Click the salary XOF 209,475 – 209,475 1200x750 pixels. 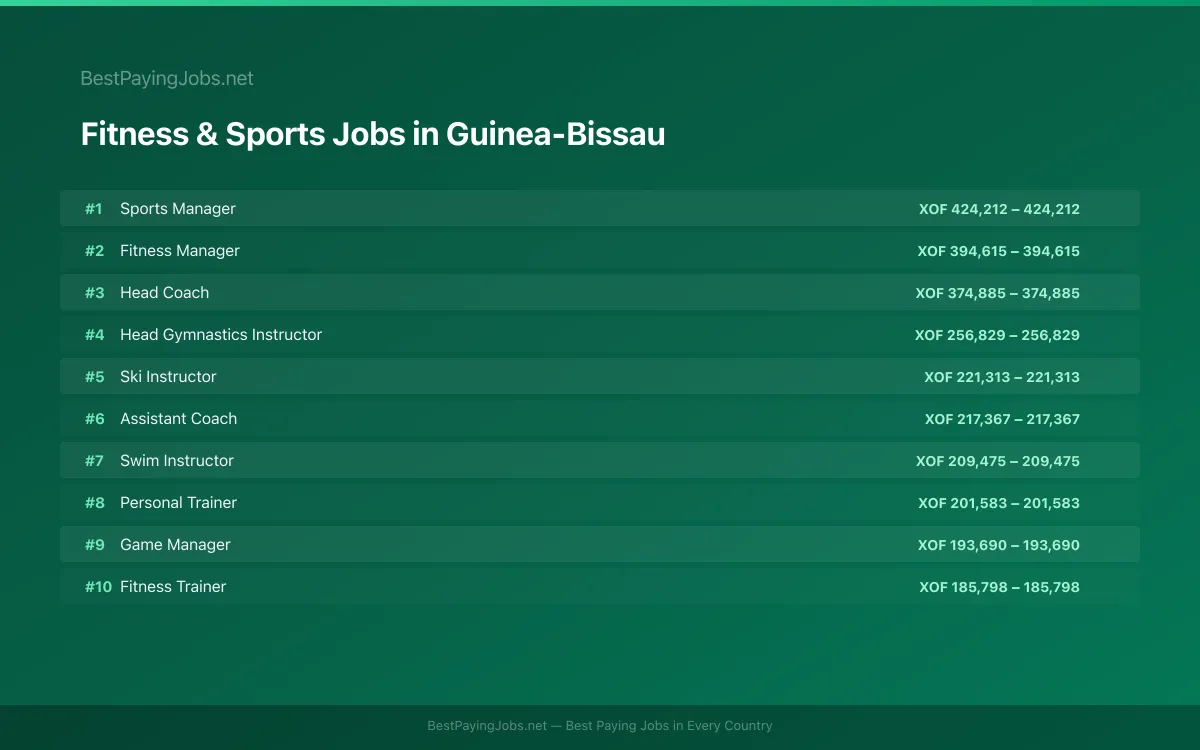point(998,461)
